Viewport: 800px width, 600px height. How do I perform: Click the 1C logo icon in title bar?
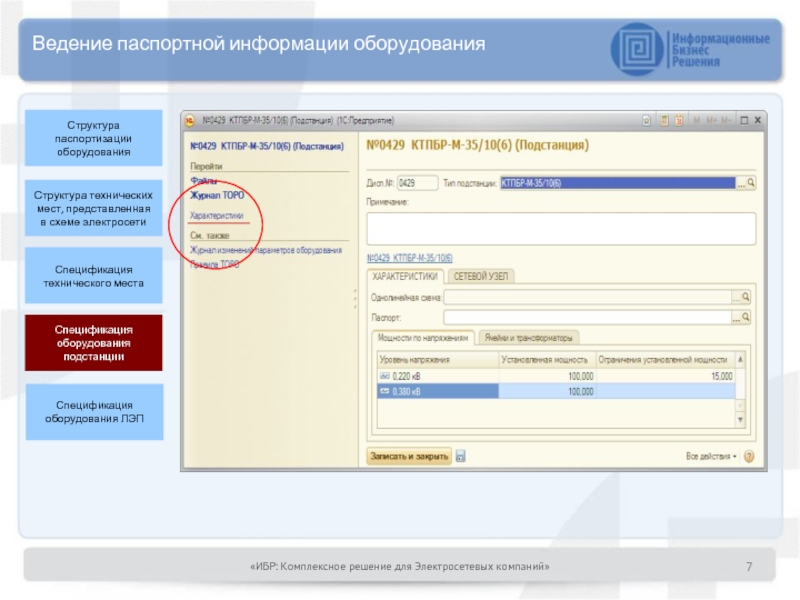click(x=187, y=118)
